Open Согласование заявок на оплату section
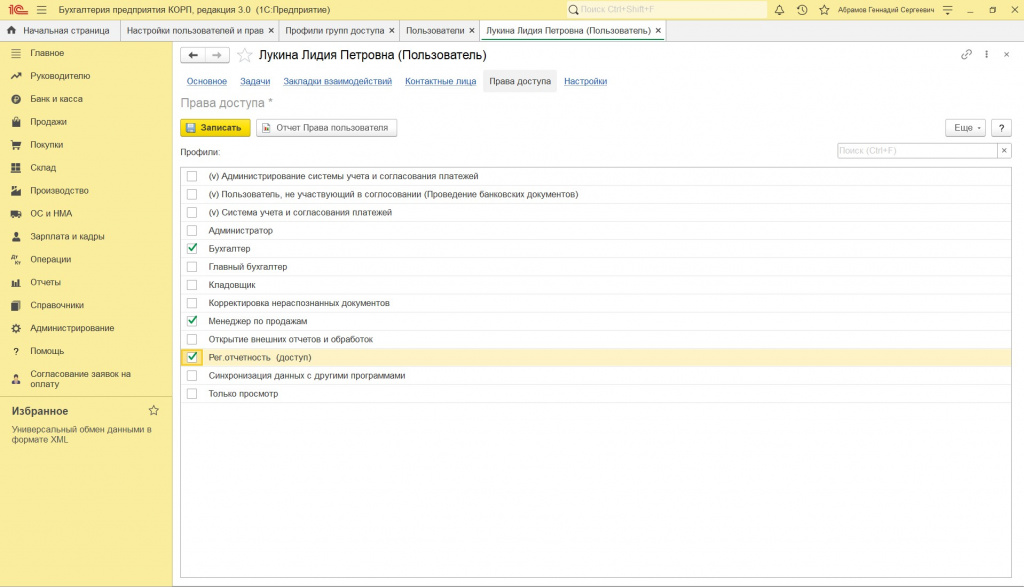This screenshot has height=587, width=1024. (x=80, y=379)
